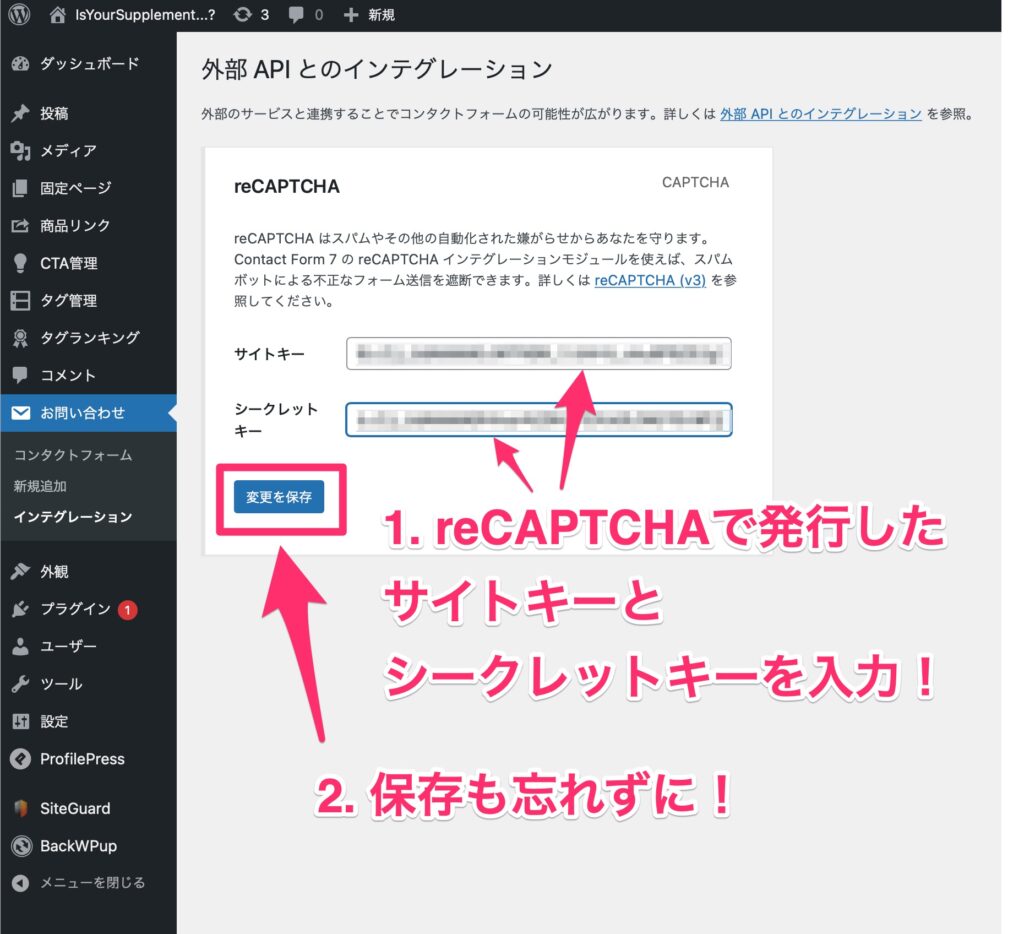Viewport: 1024px width, 934px height.
Task: Click the サイトキー input field
Action: (x=539, y=353)
